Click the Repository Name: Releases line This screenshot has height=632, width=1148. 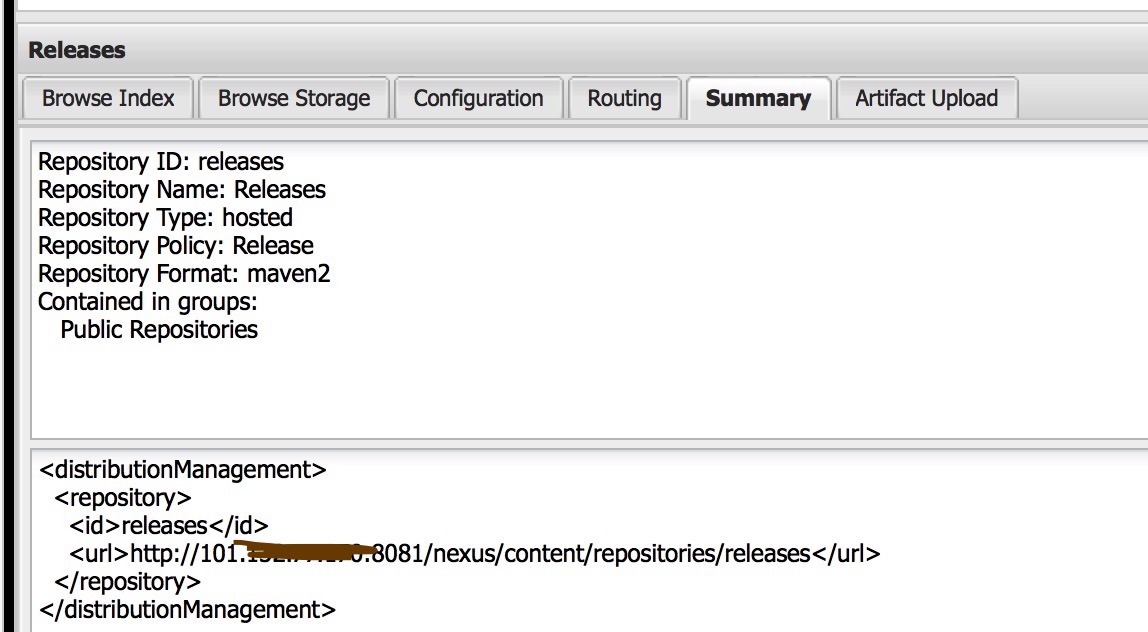pyautogui.click(x=182, y=189)
